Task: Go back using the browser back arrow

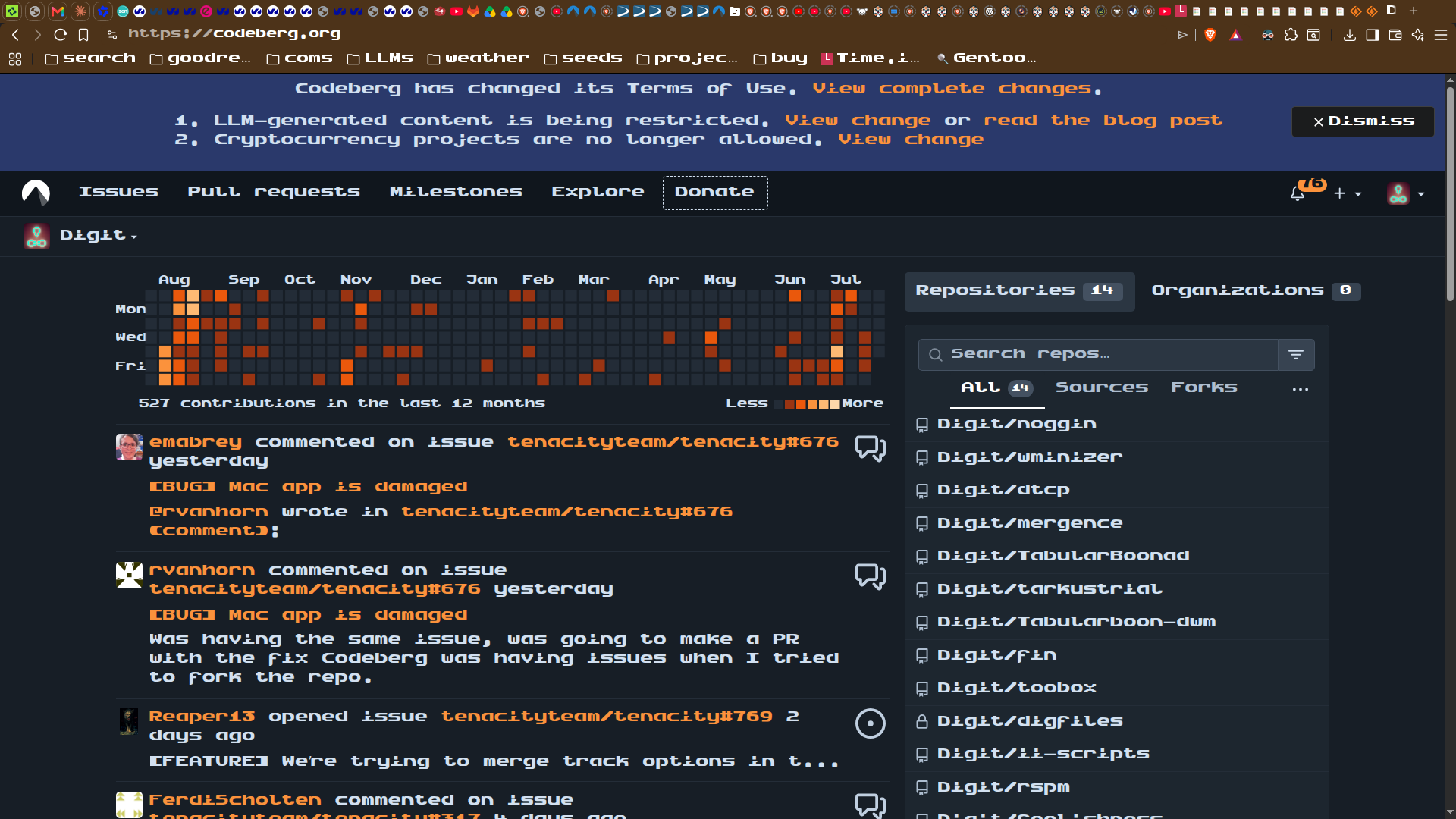Action: tap(15, 34)
